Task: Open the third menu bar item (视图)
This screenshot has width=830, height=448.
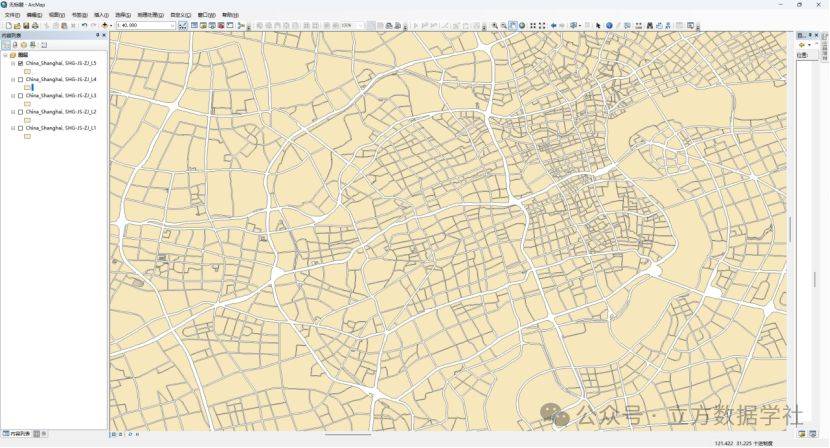Action: coord(57,15)
